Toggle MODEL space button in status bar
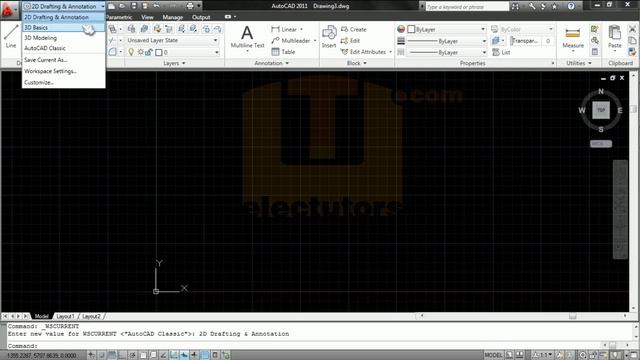The height and width of the screenshot is (360, 640). click(x=493, y=355)
